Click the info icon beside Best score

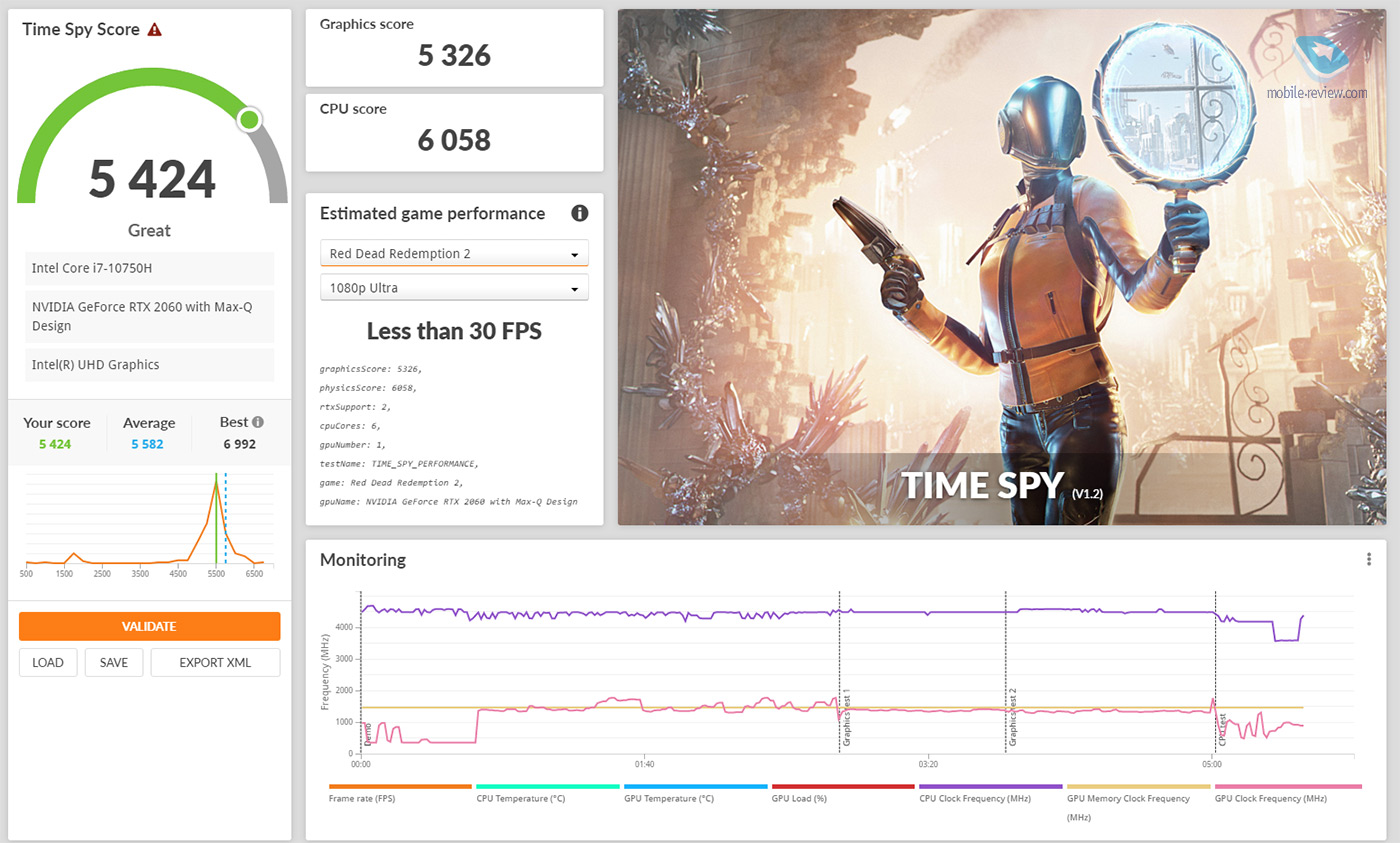pos(258,422)
